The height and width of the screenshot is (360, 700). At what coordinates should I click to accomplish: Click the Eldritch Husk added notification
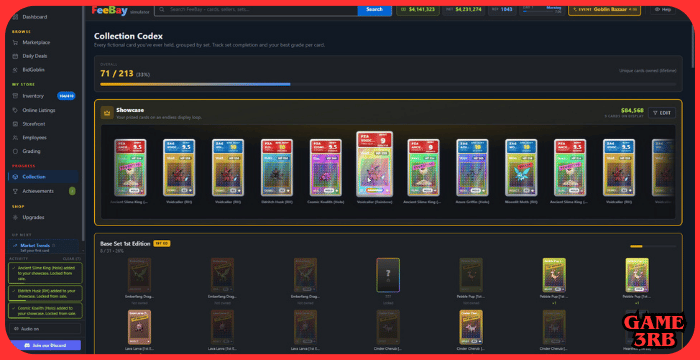coord(45,293)
